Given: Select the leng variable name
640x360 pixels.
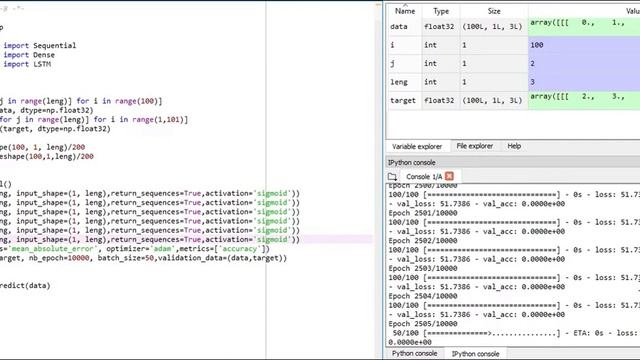Looking at the screenshot, I should point(399,82).
